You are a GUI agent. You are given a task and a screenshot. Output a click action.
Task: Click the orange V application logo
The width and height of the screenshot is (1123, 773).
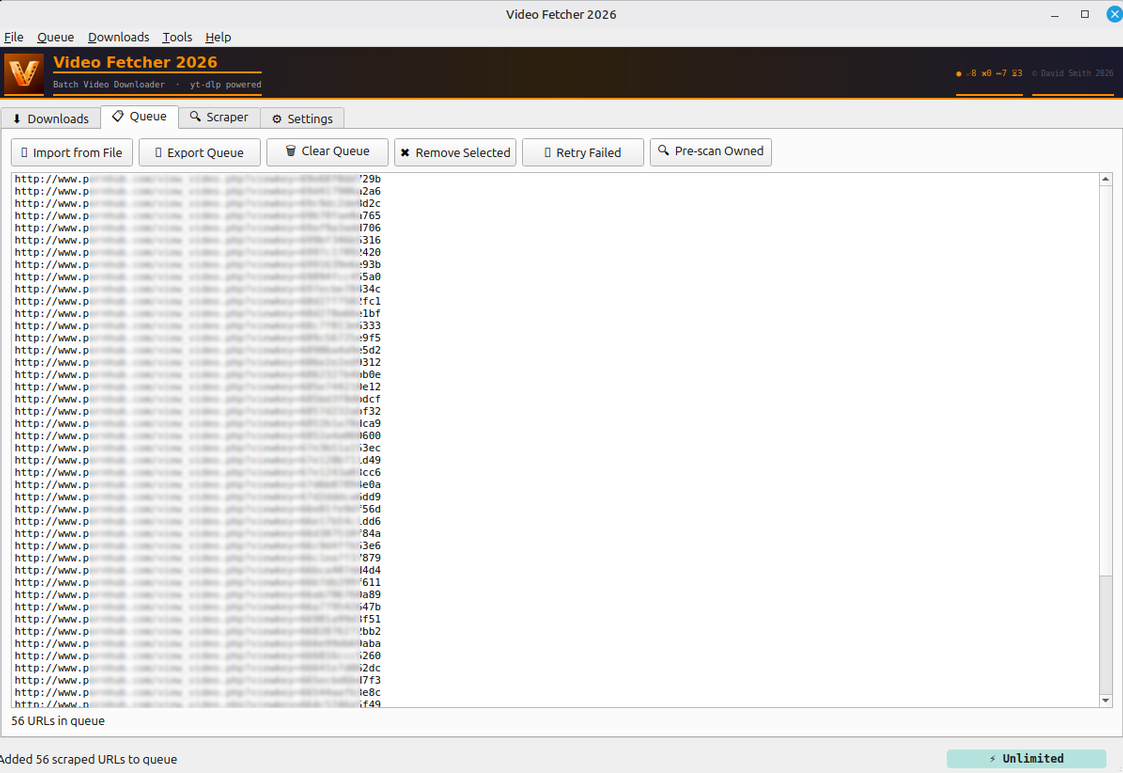coord(24,73)
